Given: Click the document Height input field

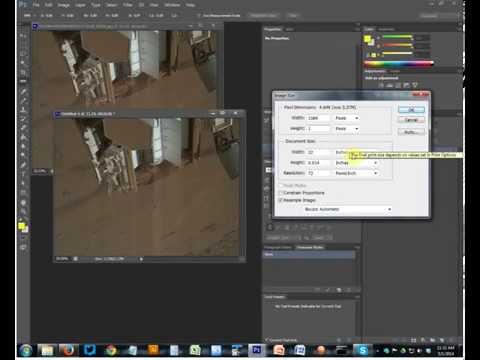Looking at the screenshot, I should pyautogui.click(x=318, y=163).
